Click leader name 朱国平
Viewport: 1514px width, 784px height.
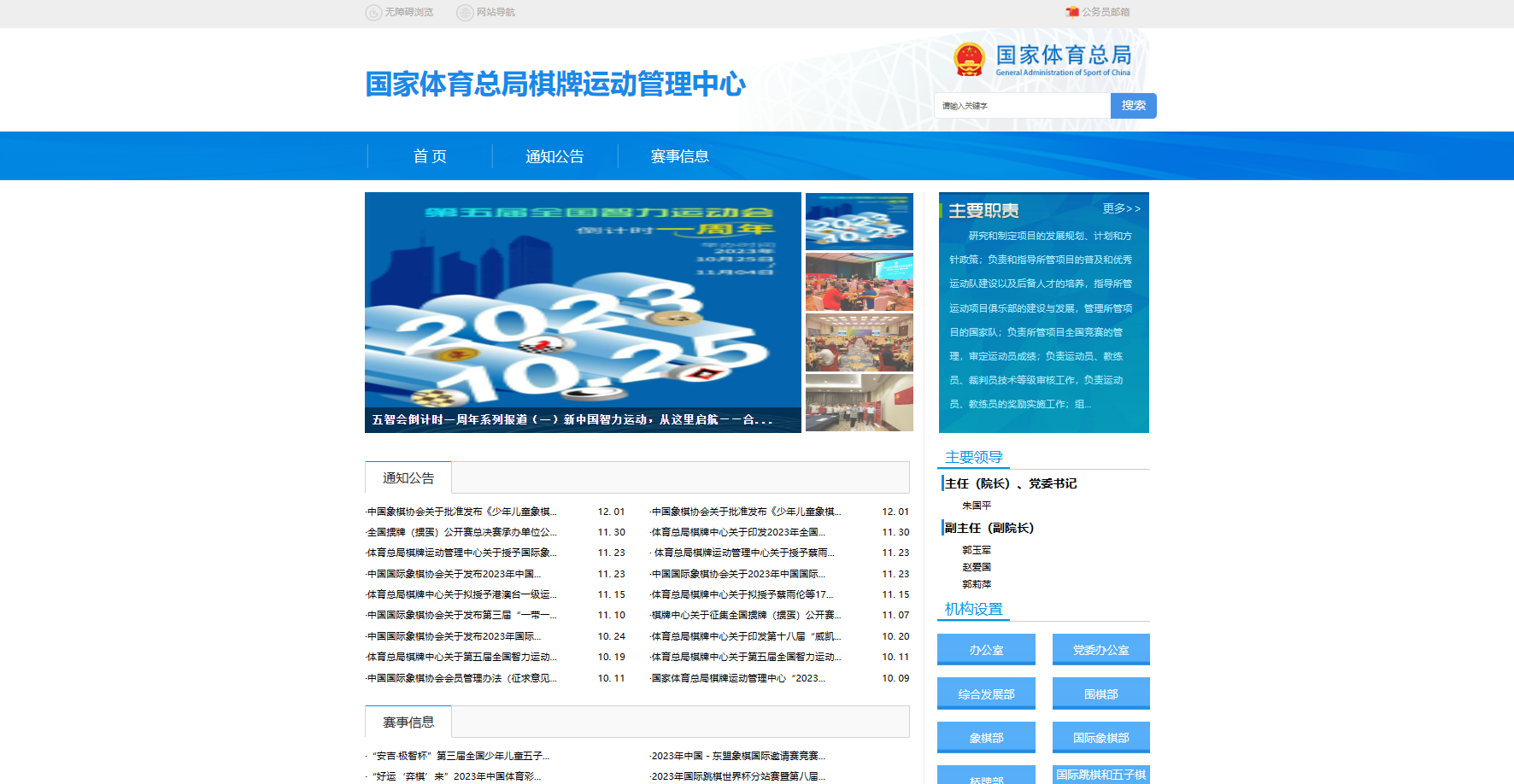tap(977, 506)
